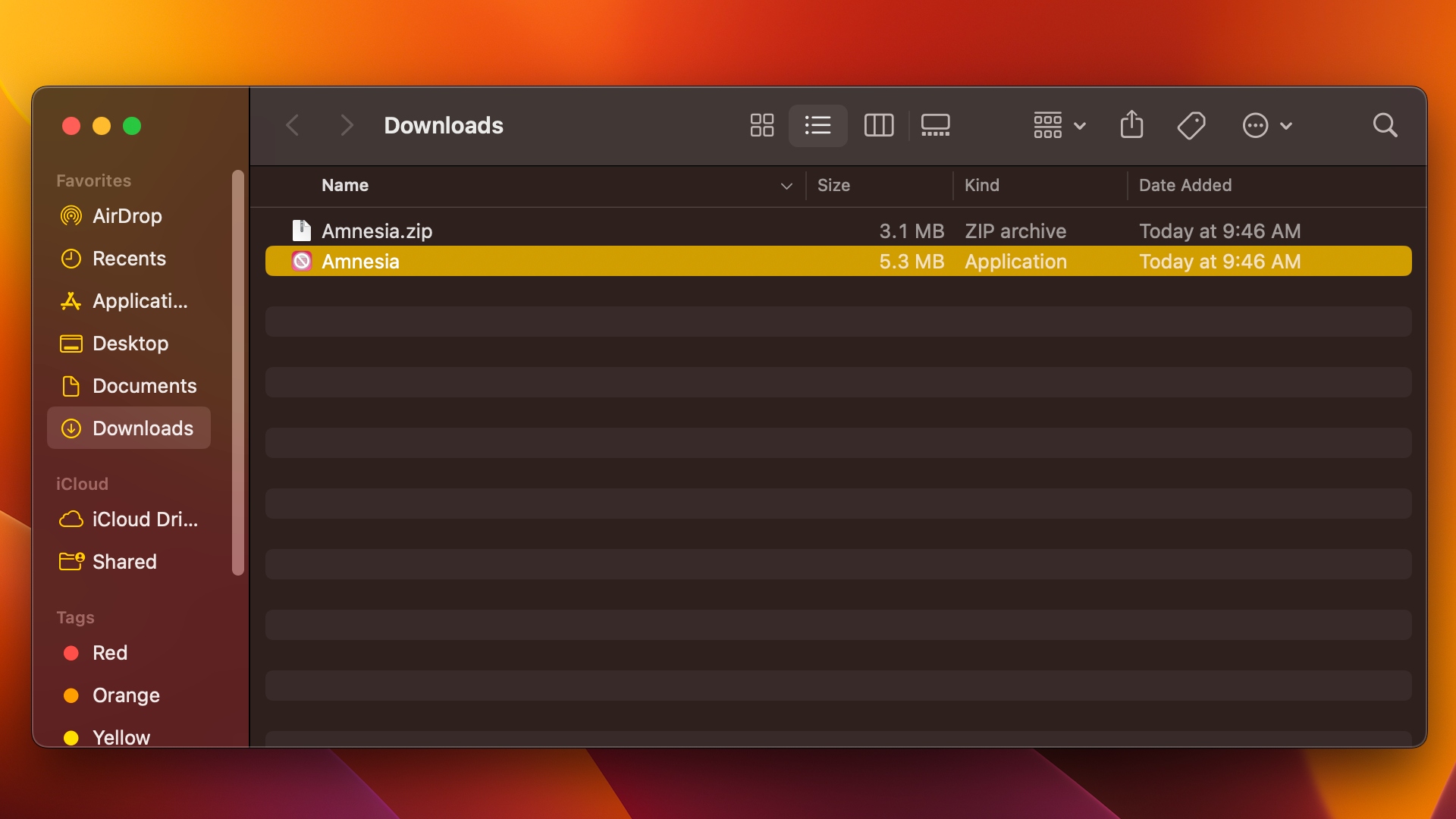Open Desktop in the sidebar
Viewport: 1456px width, 819px height.
(129, 344)
